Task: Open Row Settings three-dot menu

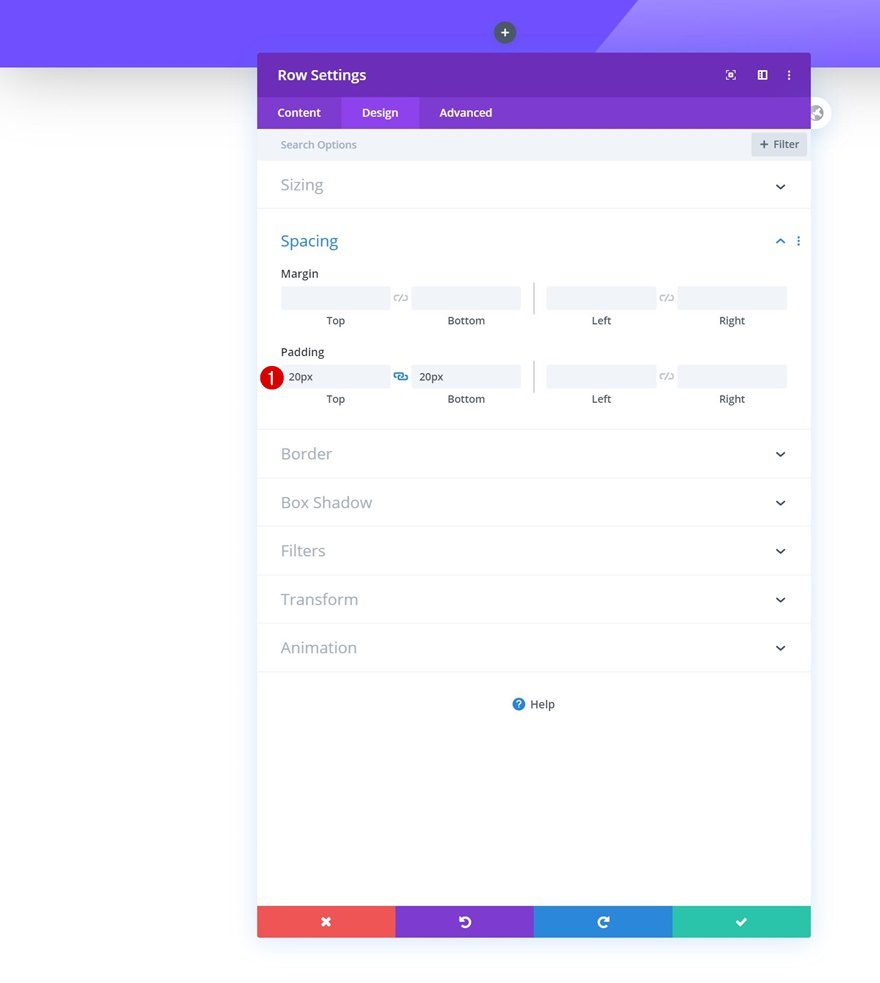Action: [788, 75]
